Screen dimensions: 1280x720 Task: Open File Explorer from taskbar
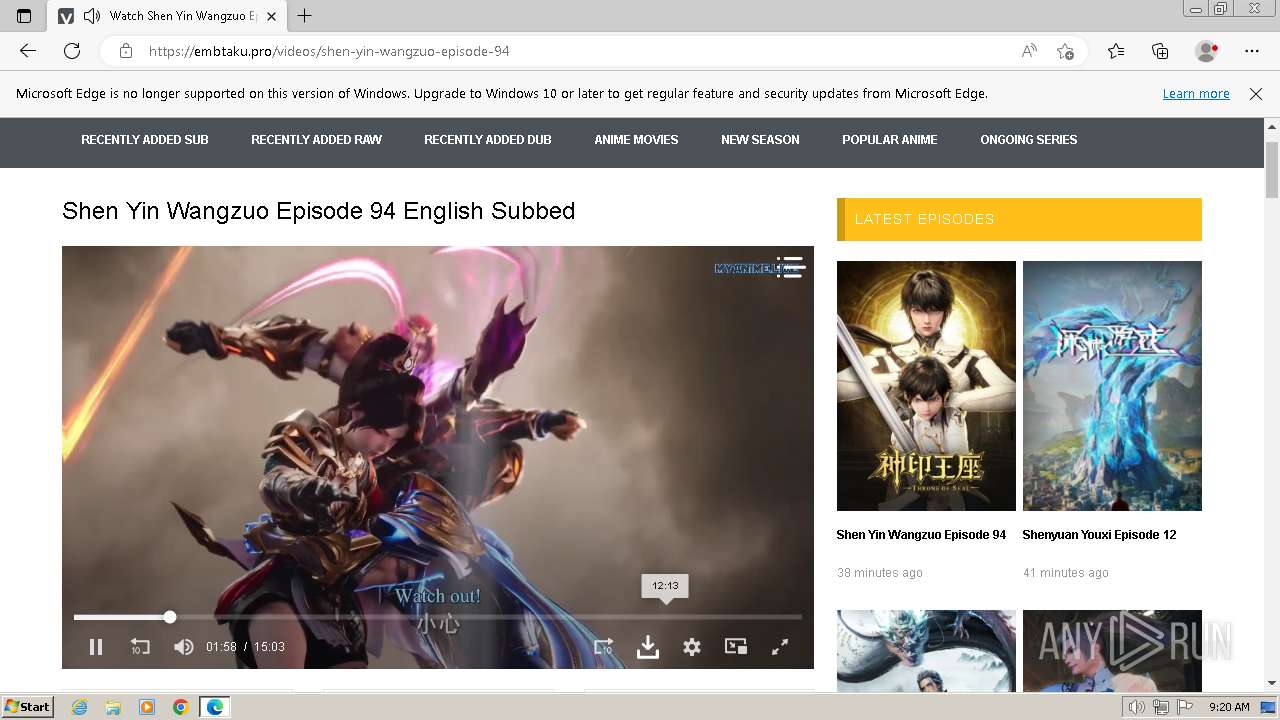113,707
